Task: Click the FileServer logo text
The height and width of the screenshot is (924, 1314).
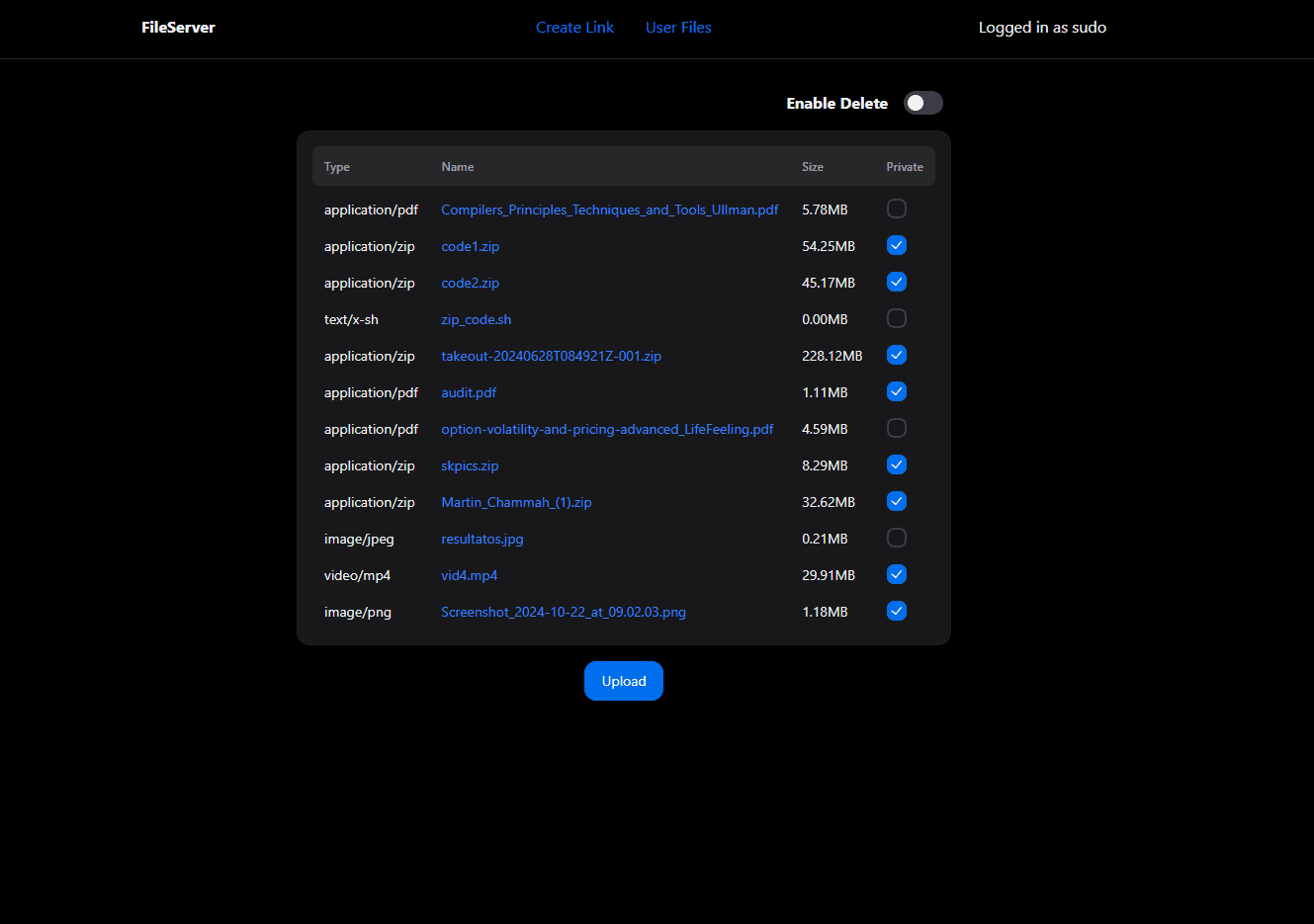Action: 178,27
